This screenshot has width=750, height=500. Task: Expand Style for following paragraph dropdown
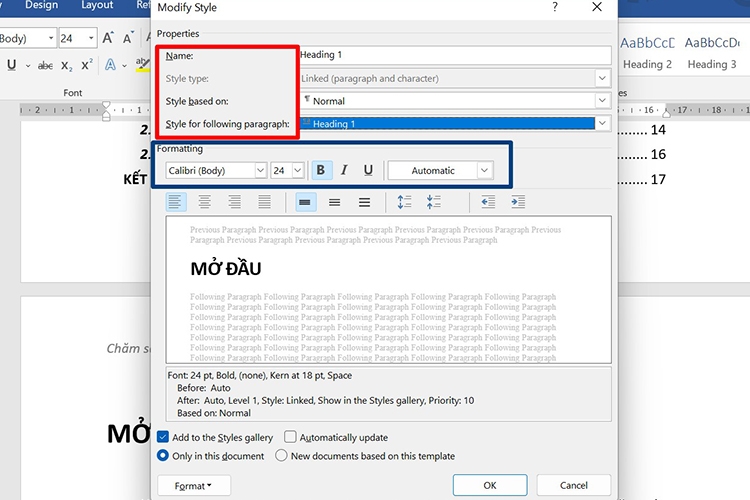pyautogui.click(x=602, y=123)
